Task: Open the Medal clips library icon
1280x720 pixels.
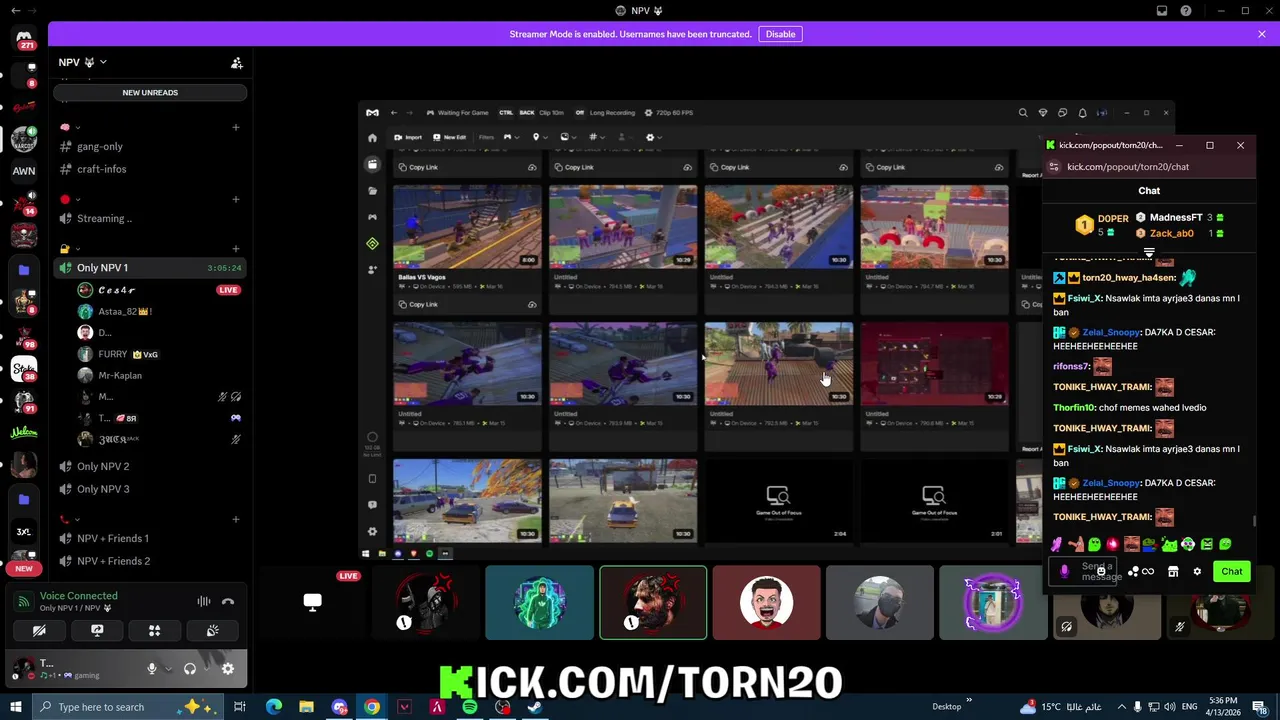Action: (372, 164)
